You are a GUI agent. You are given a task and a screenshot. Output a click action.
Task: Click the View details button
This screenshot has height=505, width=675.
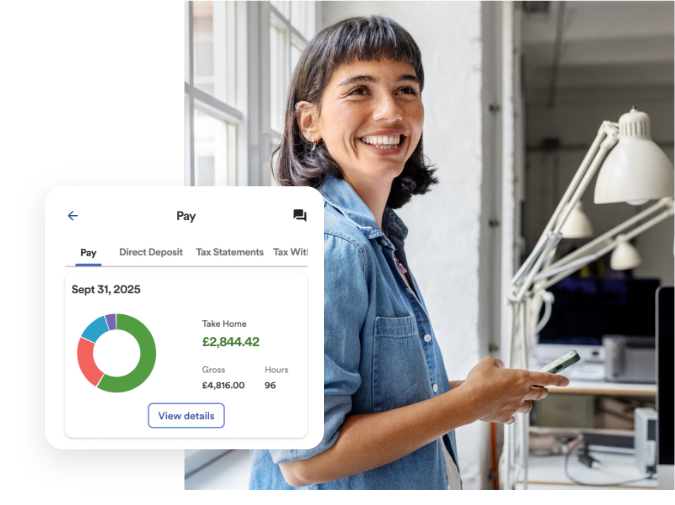[x=186, y=415]
